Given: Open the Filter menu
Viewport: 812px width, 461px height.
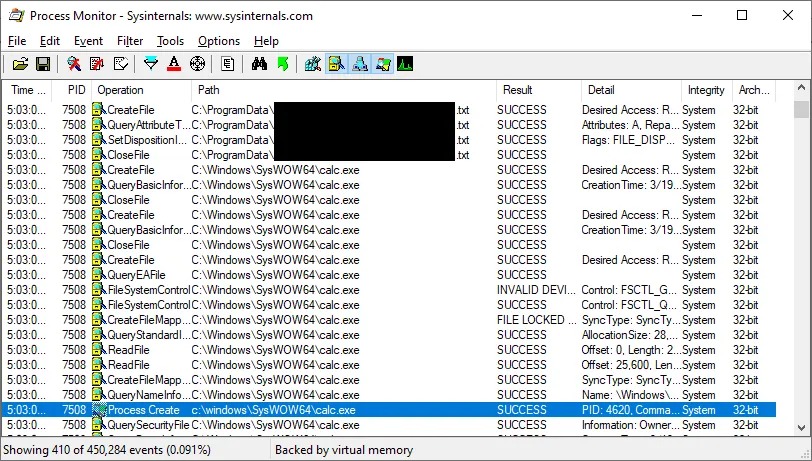Looking at the screenshot, I should tap(130, 41).
